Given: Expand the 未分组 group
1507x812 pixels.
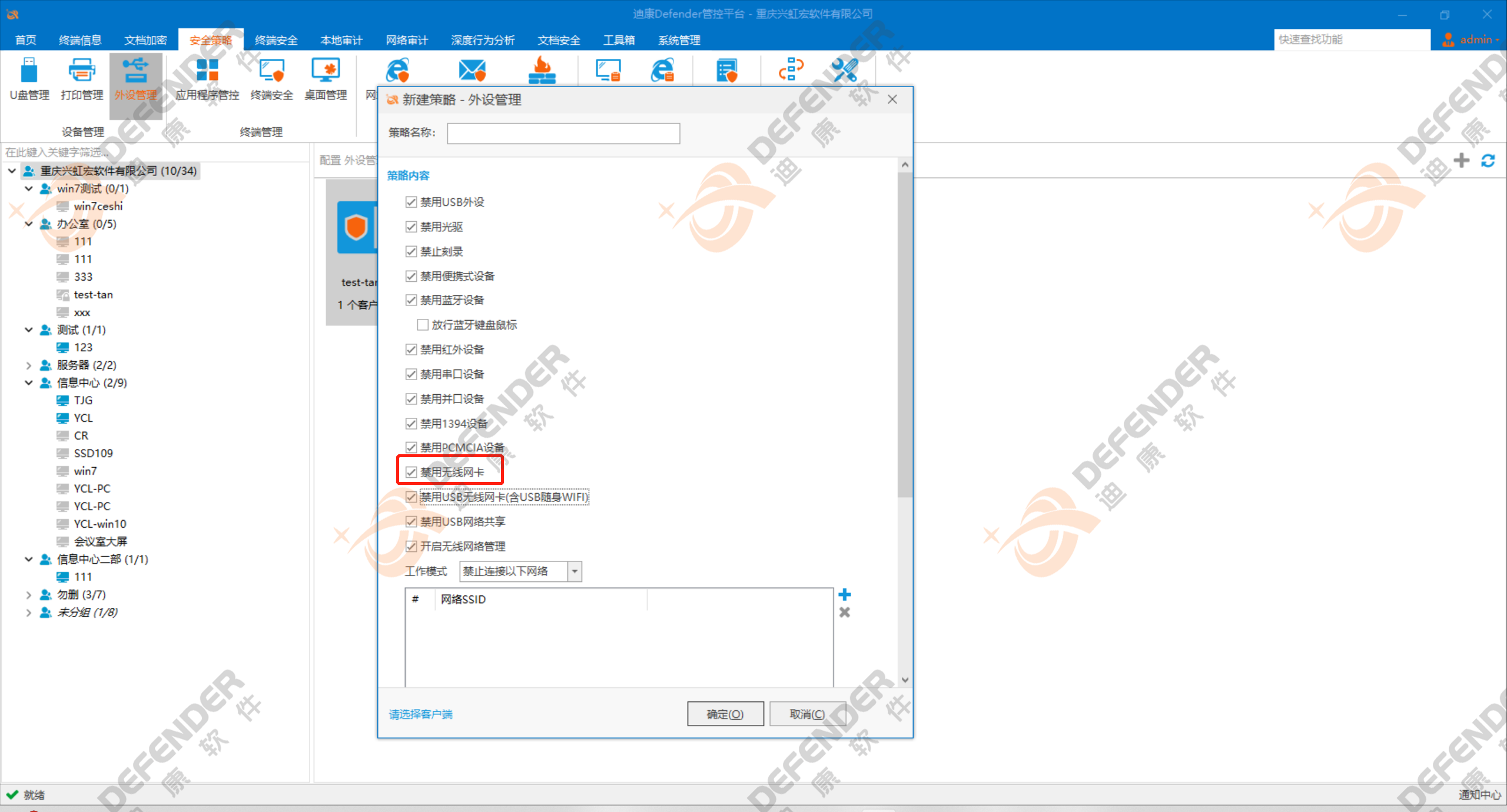Looking at the screenshot, I should pyautogui.click(x=28, y=612).
